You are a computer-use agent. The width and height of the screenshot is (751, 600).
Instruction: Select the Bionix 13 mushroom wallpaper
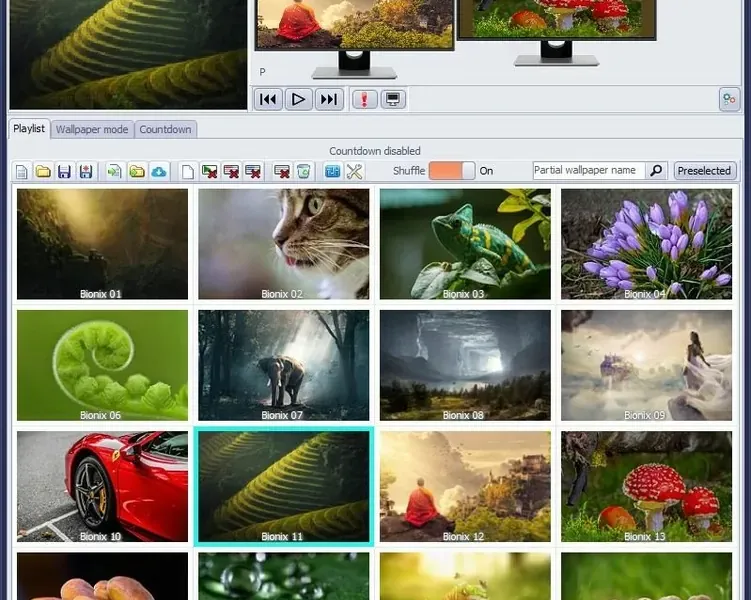(647, 487)
